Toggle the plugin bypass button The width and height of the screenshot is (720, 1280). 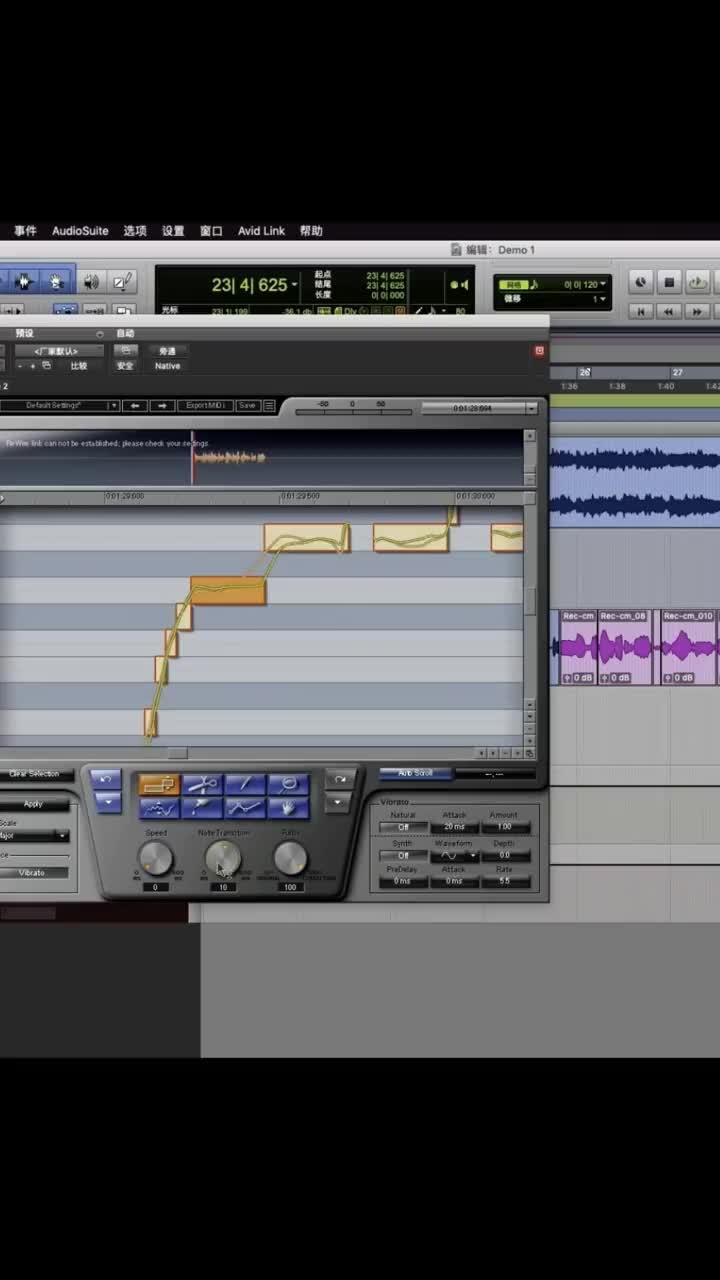point(167,351)
